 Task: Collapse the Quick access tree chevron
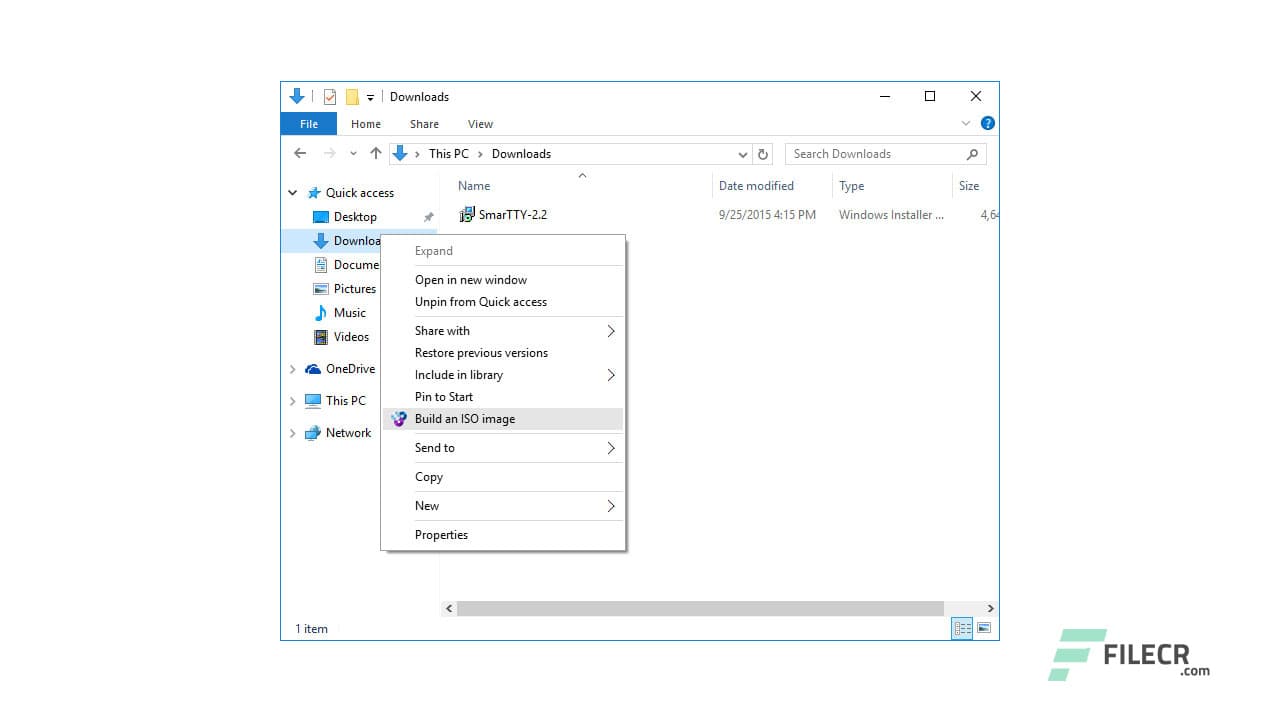(292, 192)
